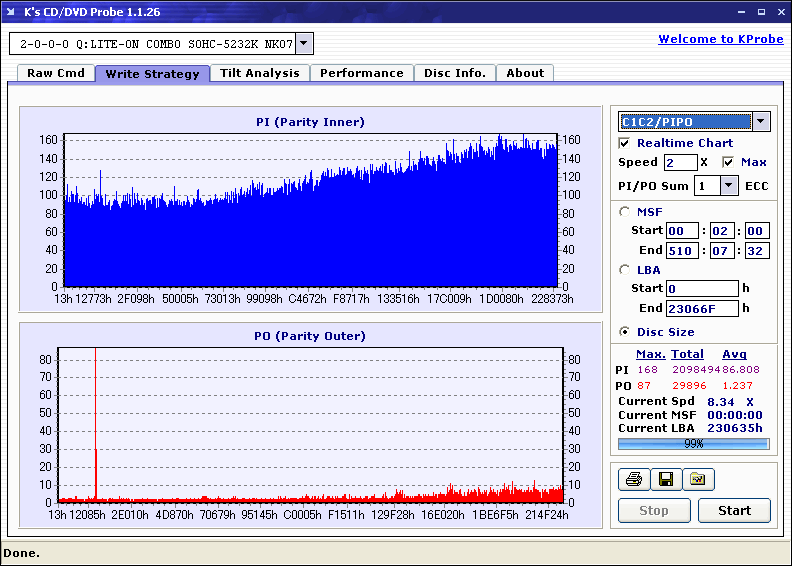Screen dimensions: 792x566
Task: Click the 99% scan progress bar
Action: point(693,443)
